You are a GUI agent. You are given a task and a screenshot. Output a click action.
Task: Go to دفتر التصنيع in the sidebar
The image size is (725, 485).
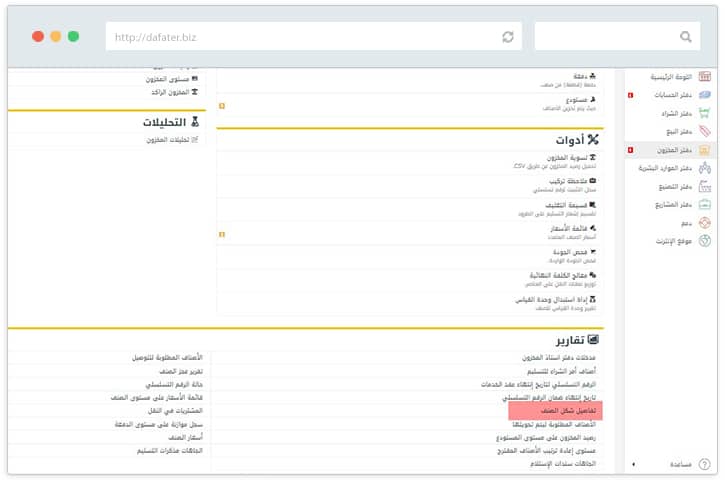pyautogui.click(x=675, y=187)
